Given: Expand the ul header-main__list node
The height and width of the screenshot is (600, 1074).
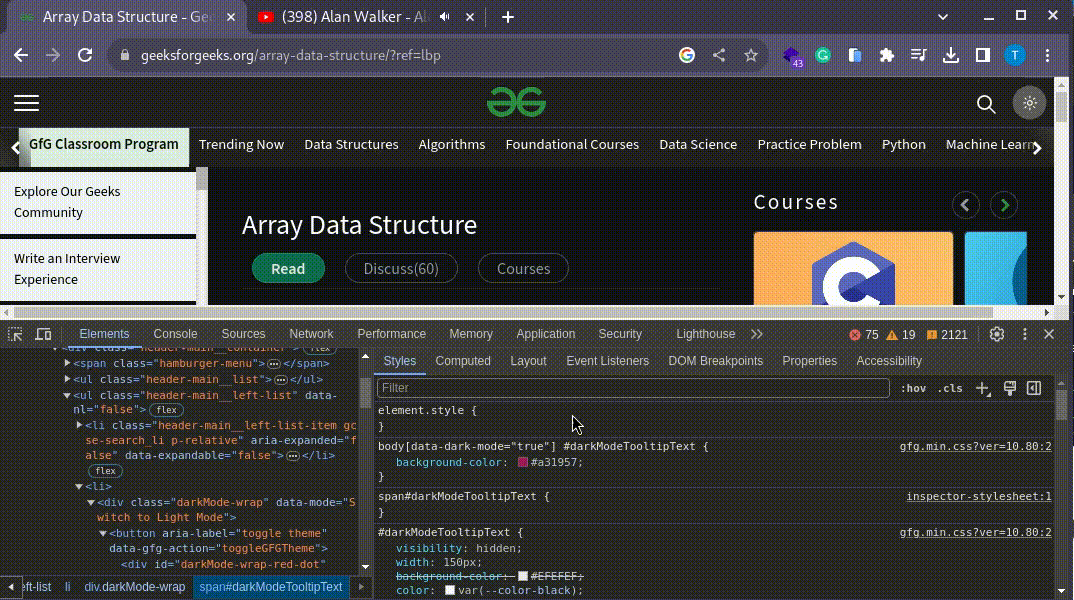Looking at the screenshot, I should [68, 379].
